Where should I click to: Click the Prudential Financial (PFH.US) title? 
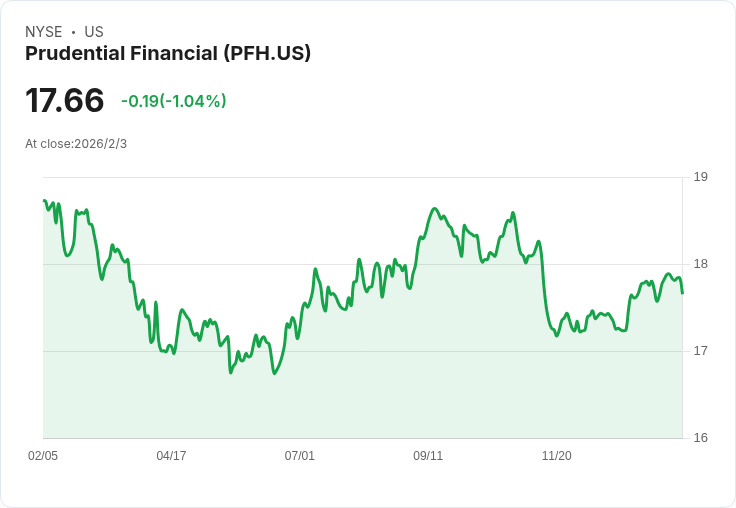[x=168, y=54]
